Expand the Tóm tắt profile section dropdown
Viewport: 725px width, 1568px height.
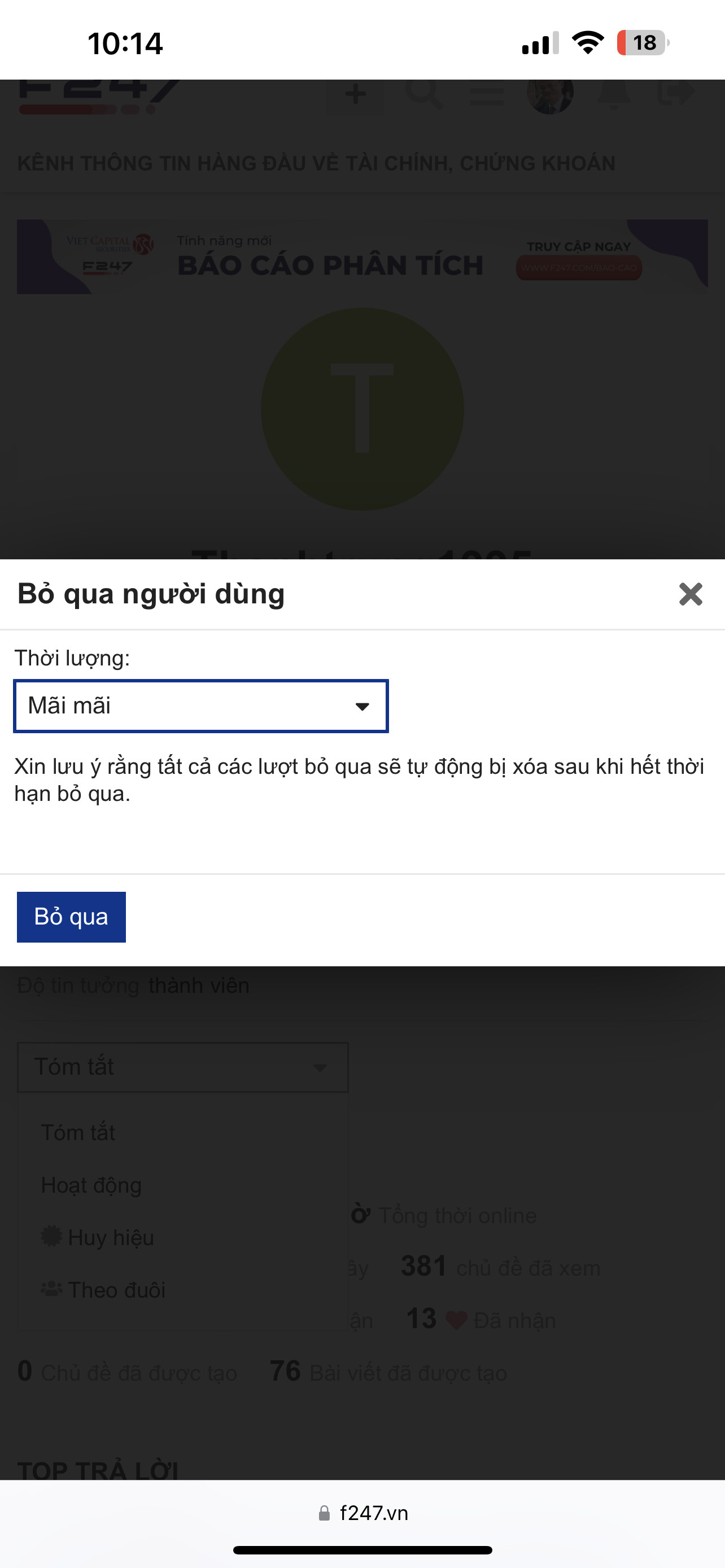point(182,1067)
